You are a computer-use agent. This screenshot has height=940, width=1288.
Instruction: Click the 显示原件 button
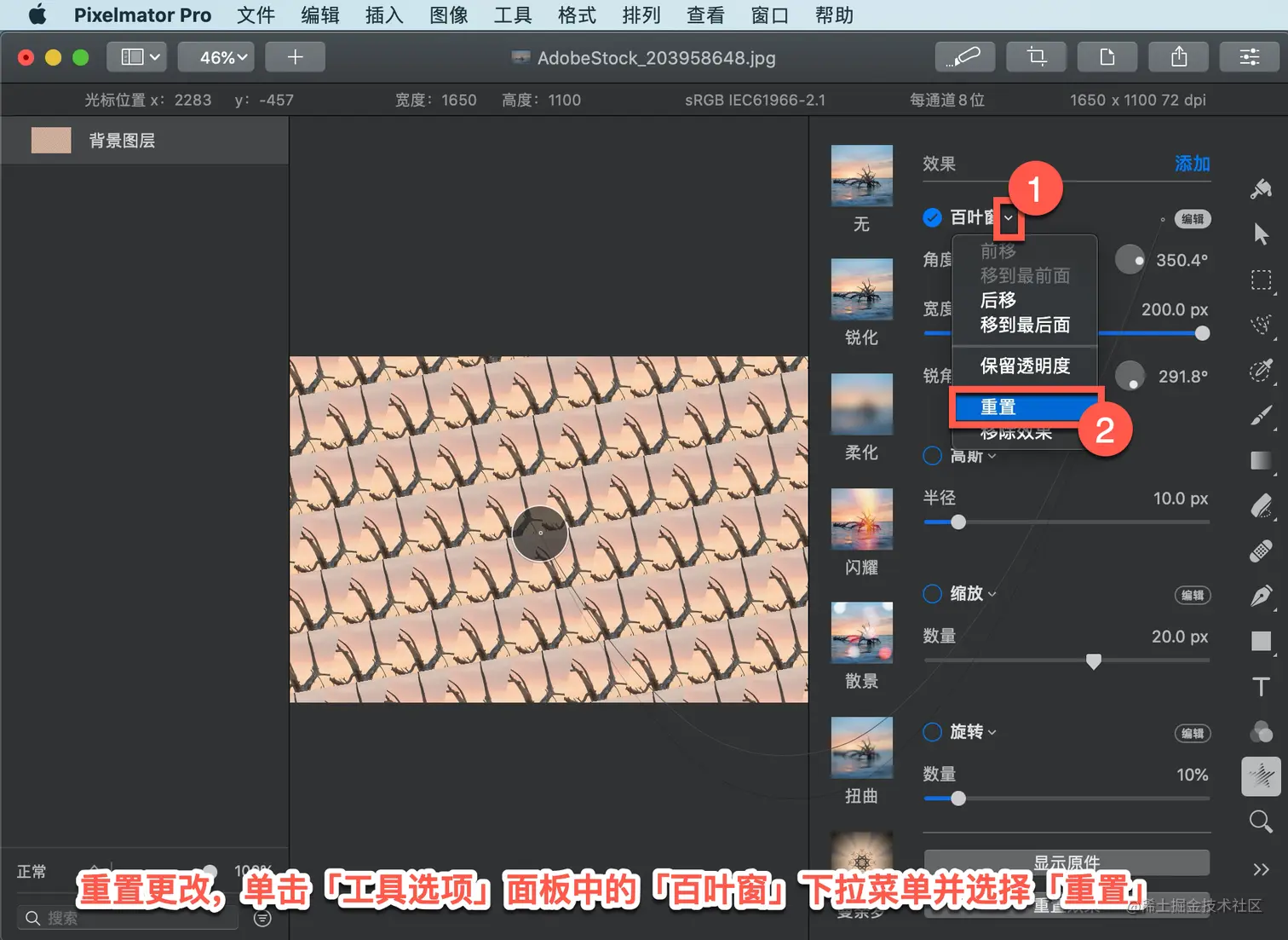click(x=1067, y=862)
